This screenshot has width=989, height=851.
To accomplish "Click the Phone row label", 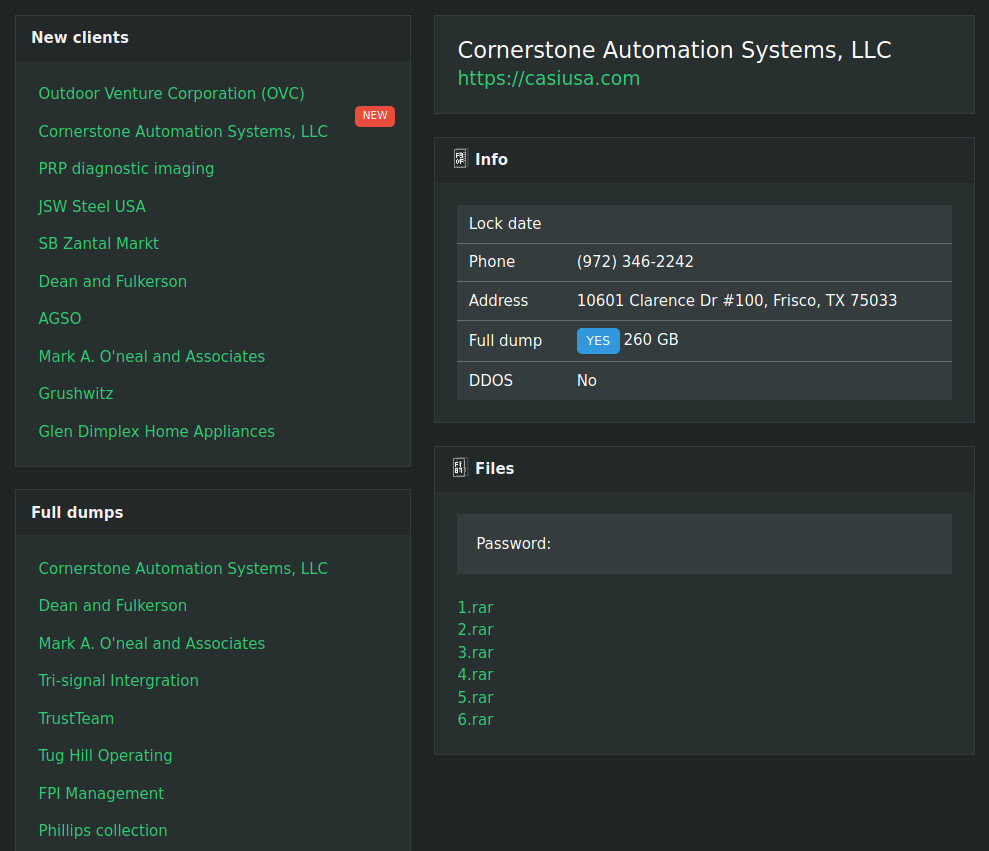I will point(492,262).
